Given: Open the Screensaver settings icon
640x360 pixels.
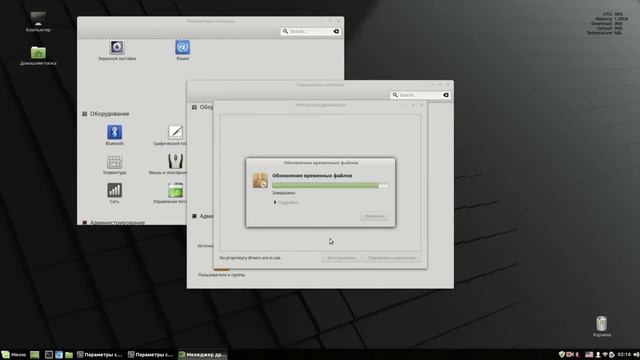Looking at the screenshot, I should point(117,47).
